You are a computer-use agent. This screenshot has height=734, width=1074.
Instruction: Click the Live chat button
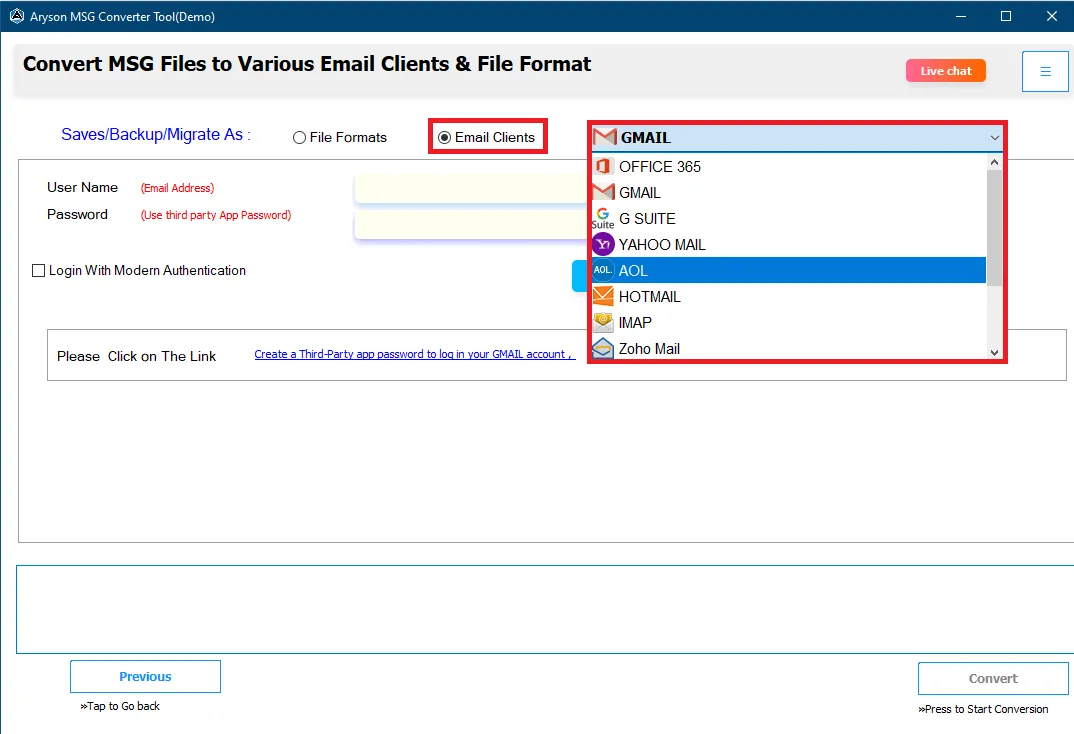click(x=945, y=71)
